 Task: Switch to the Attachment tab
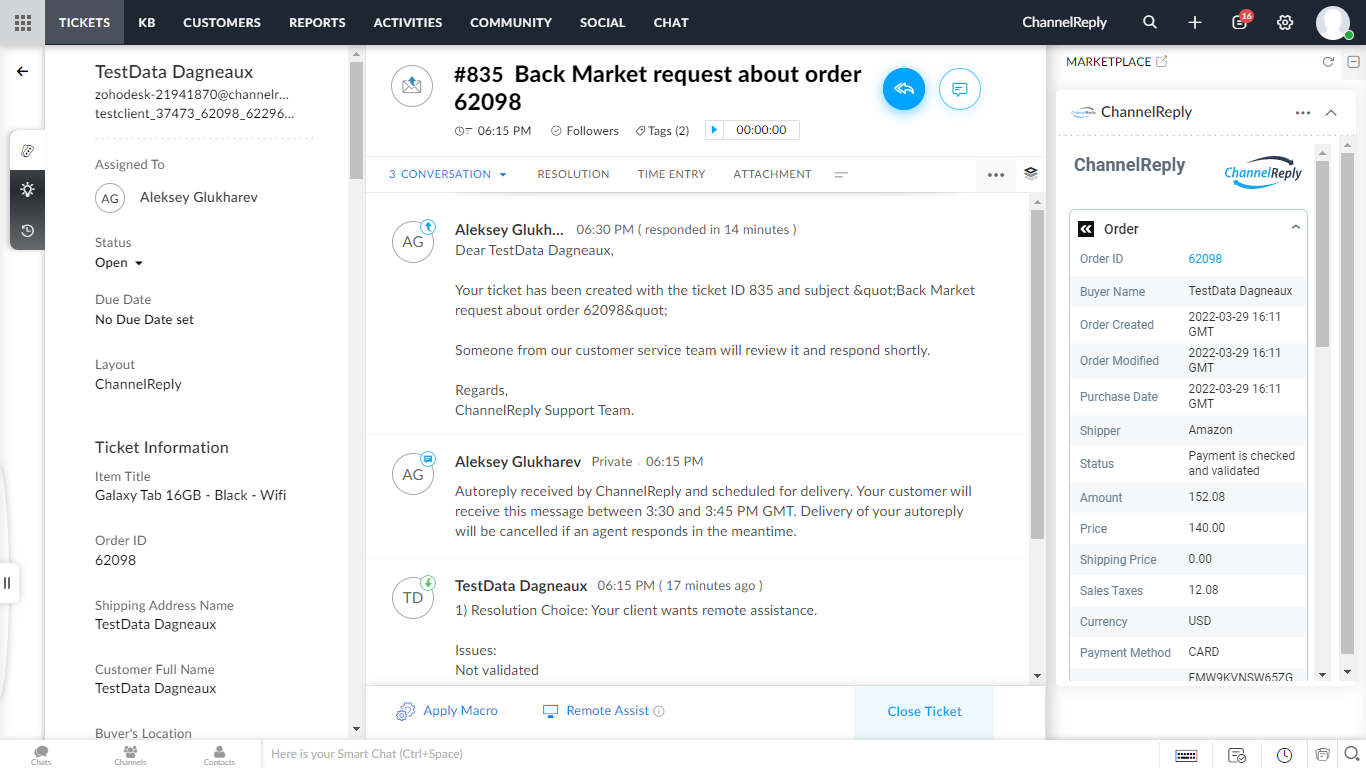(x=772, y=174)
